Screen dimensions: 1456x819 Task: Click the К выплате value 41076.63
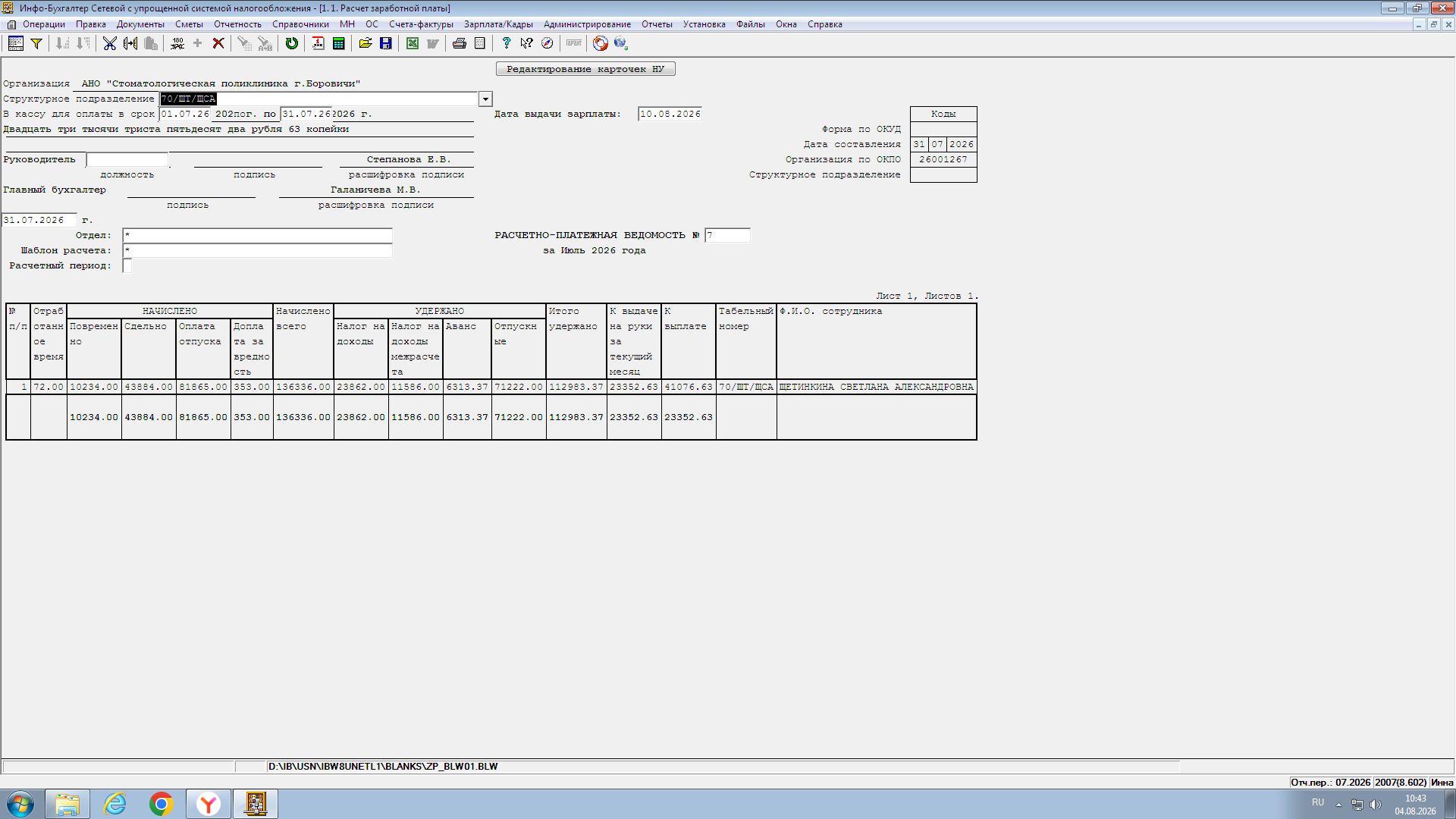689,387
